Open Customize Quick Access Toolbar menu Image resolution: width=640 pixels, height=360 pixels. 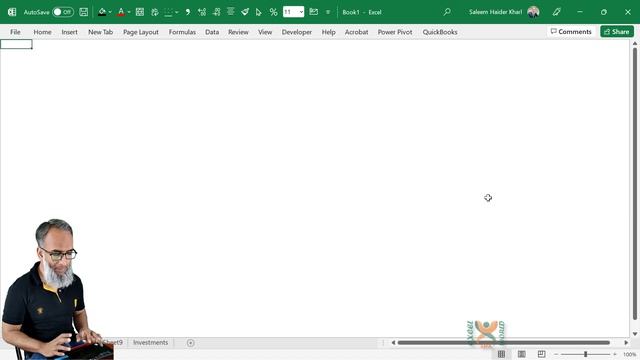(328, 12)
